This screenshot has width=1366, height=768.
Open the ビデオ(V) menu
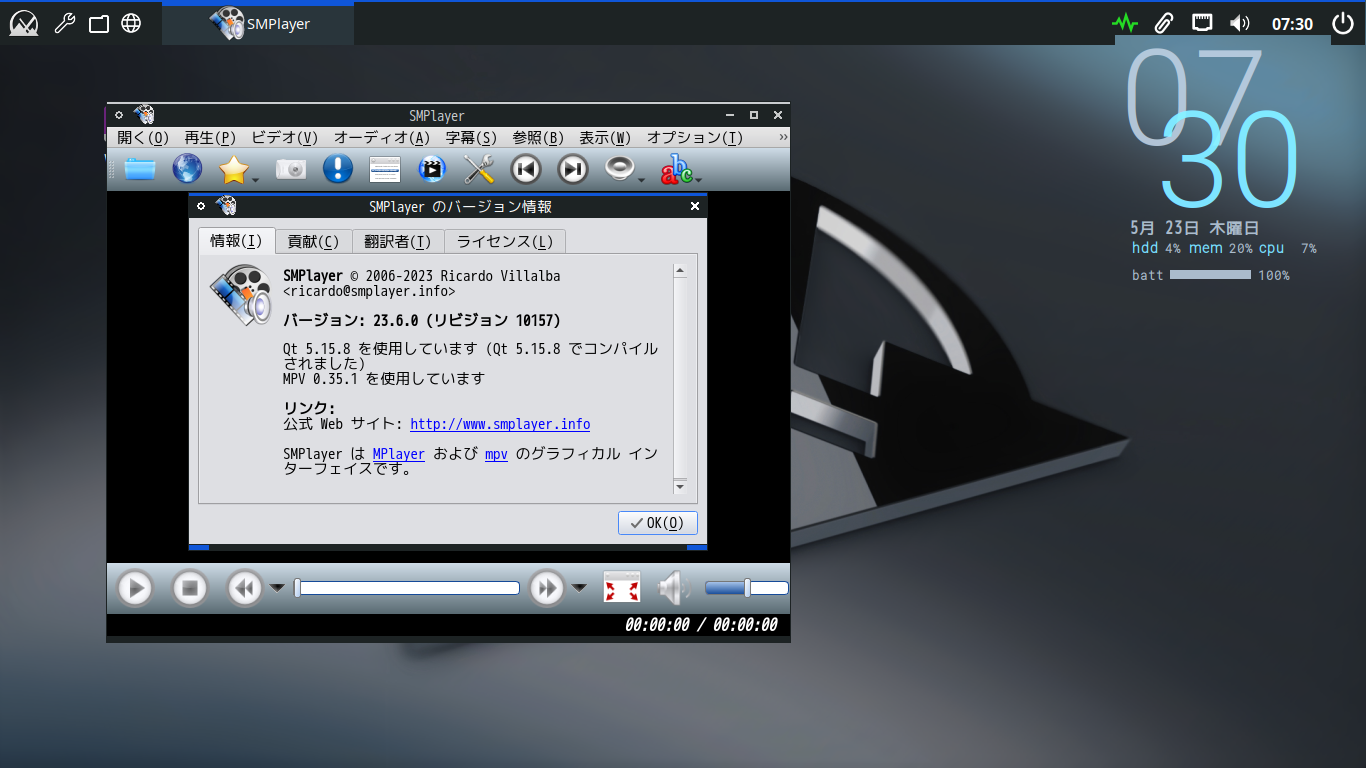(x=284, y=137)
